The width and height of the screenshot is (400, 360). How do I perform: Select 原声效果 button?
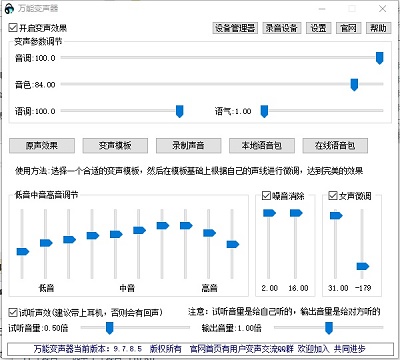tap(42, 146)
